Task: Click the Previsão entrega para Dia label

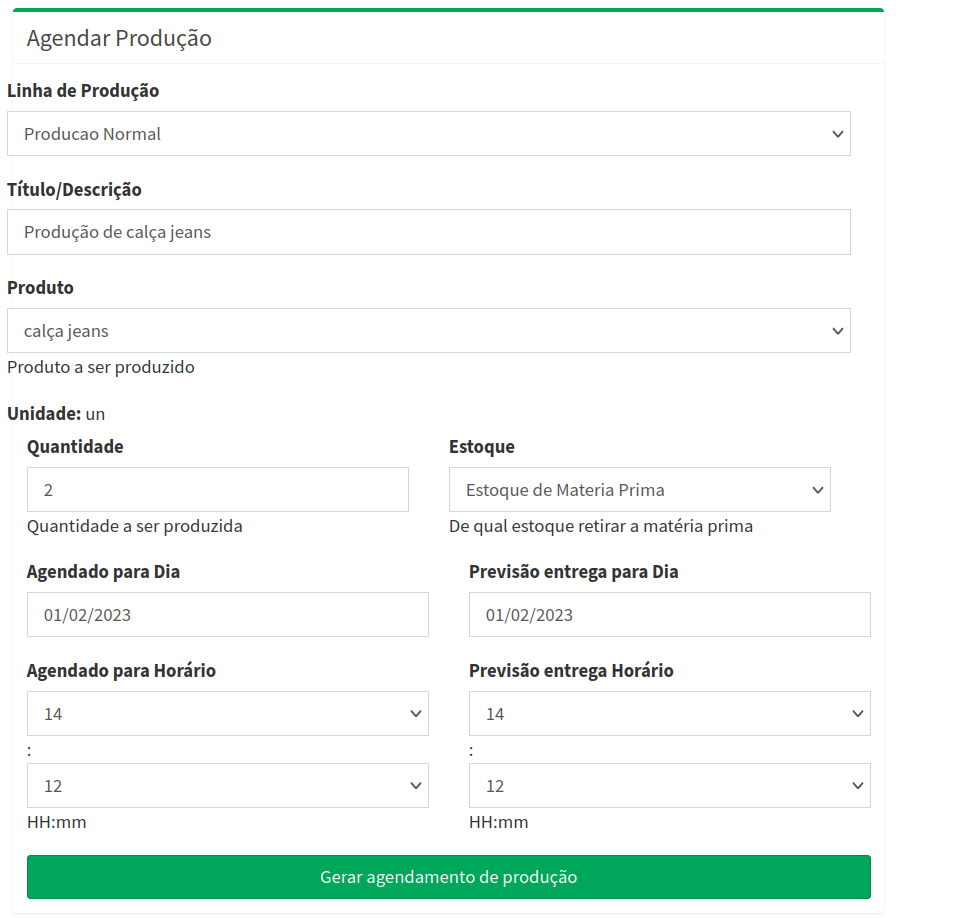Action: [x=573, y=572]
